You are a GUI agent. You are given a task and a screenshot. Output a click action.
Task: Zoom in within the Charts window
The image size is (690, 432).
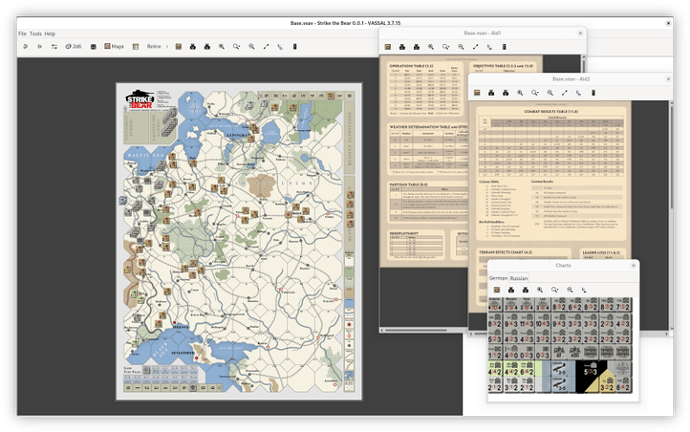(540, 290)
